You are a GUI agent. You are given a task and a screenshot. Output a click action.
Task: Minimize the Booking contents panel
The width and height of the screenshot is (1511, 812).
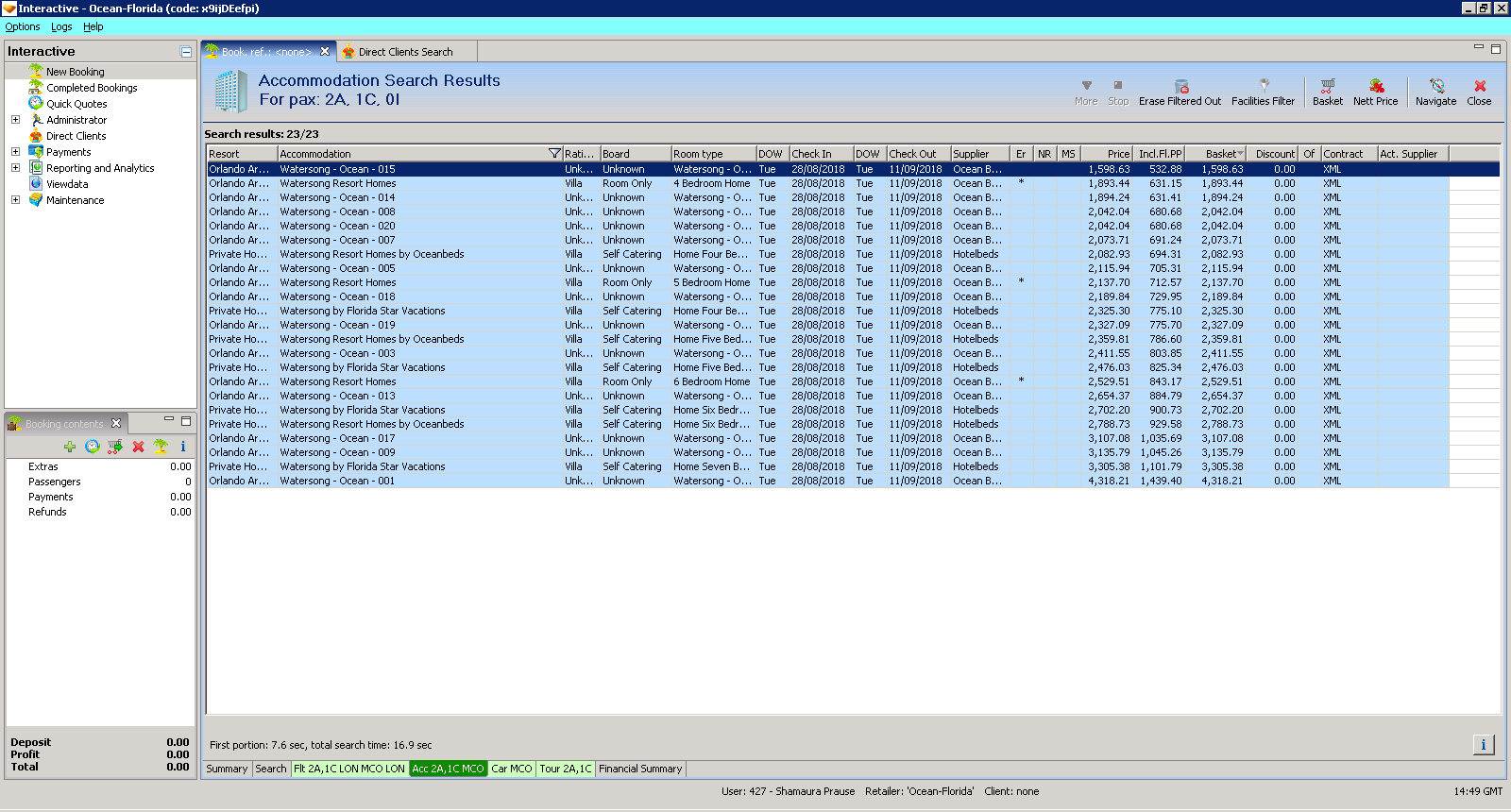[x=169, y=420]
